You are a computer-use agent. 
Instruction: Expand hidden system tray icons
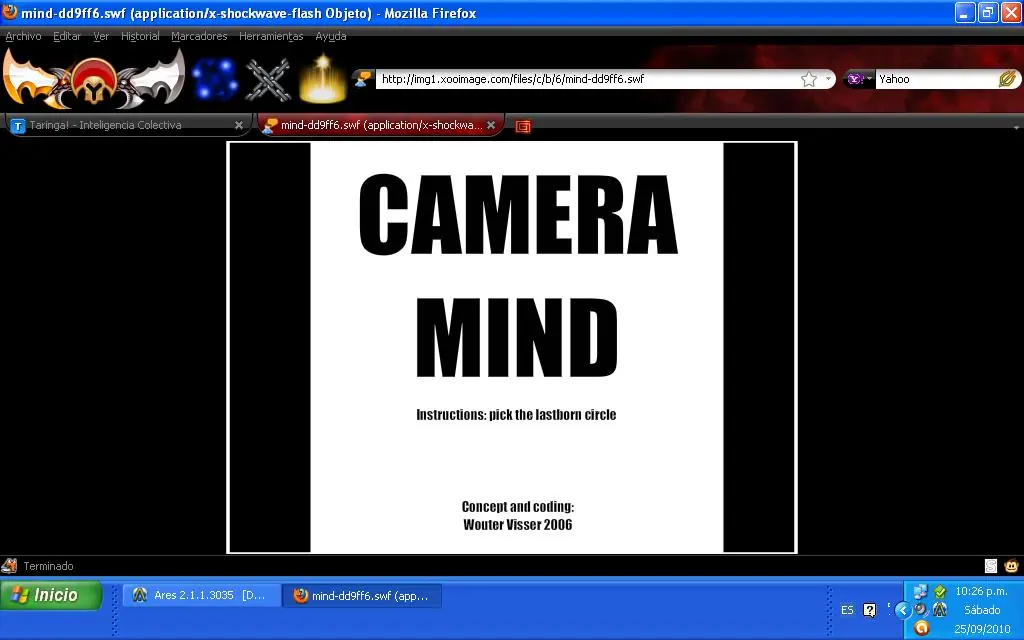pyautogui.click(x=902, y=610)
